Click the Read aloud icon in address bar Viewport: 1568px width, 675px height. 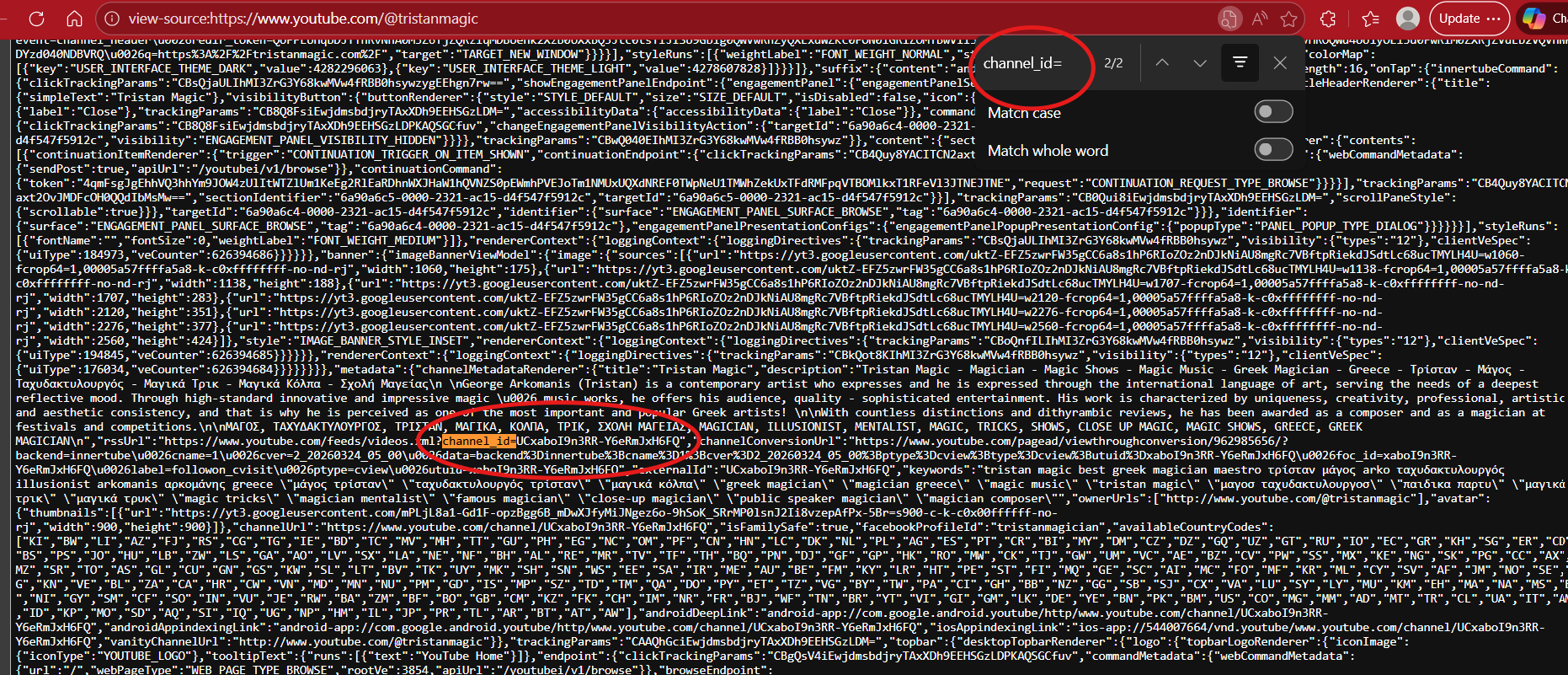[1260, 19]
